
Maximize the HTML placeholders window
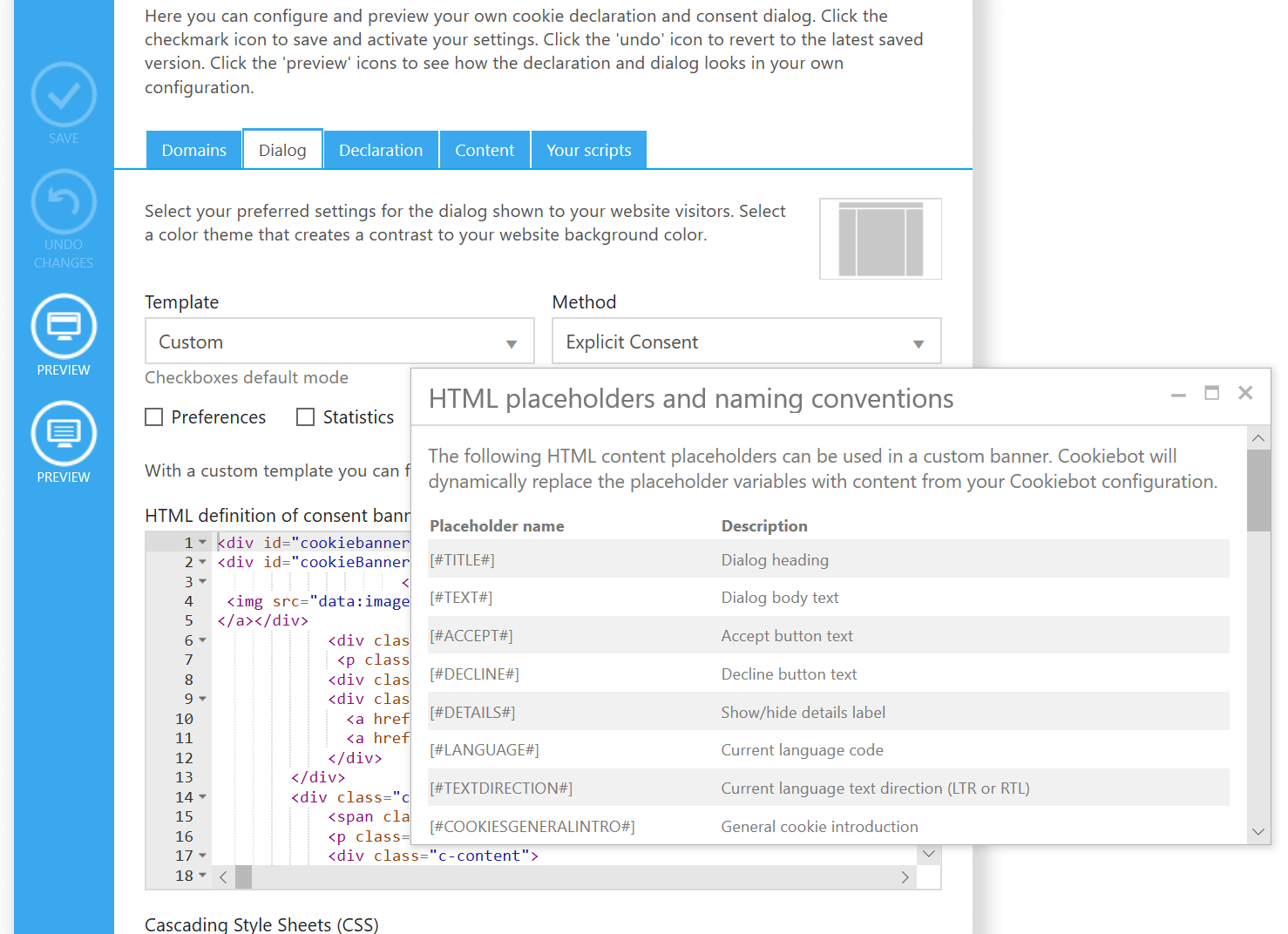coord(1211,393)
